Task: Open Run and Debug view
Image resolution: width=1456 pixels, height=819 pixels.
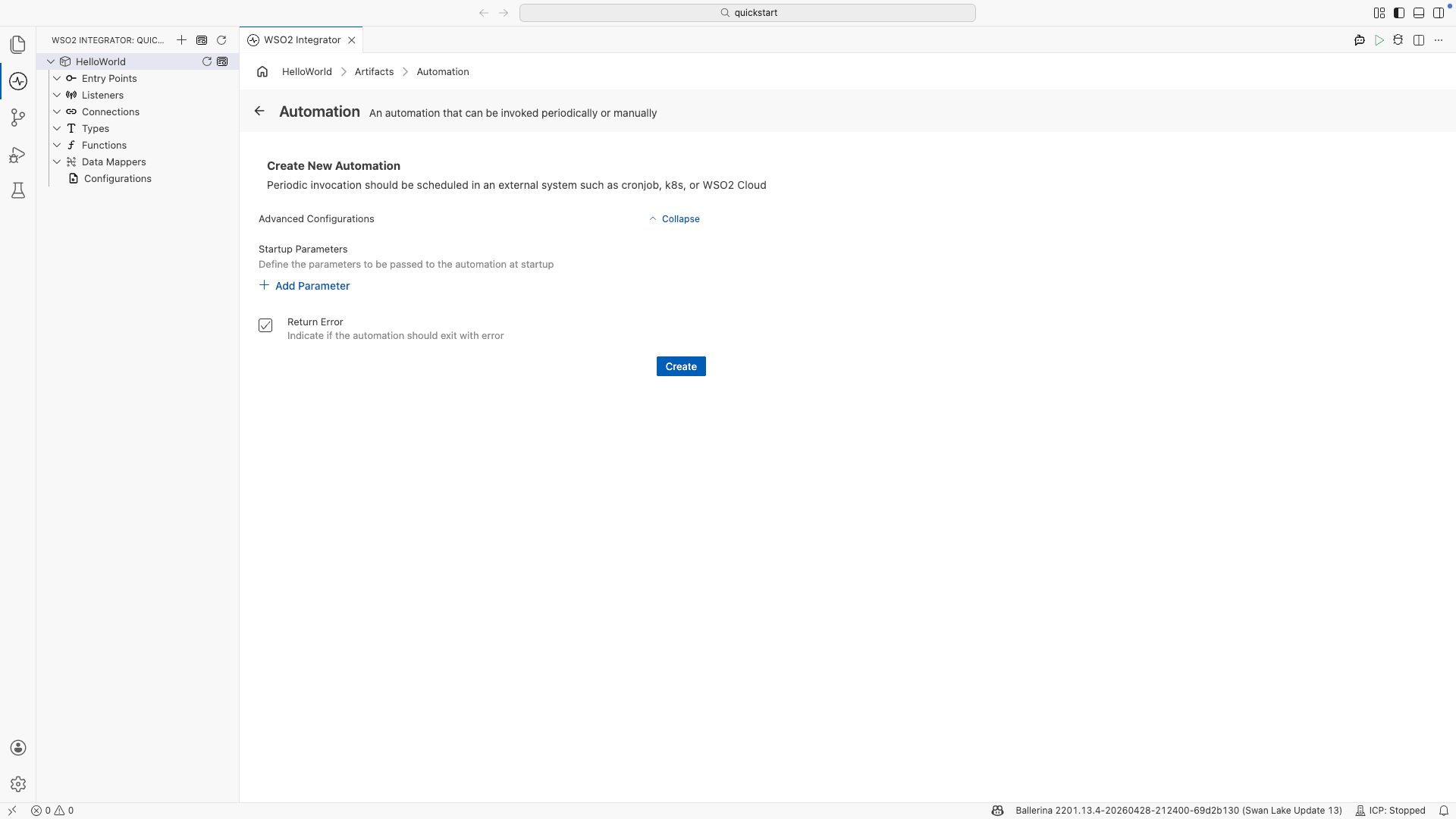Action: click(x=18, y=155)
